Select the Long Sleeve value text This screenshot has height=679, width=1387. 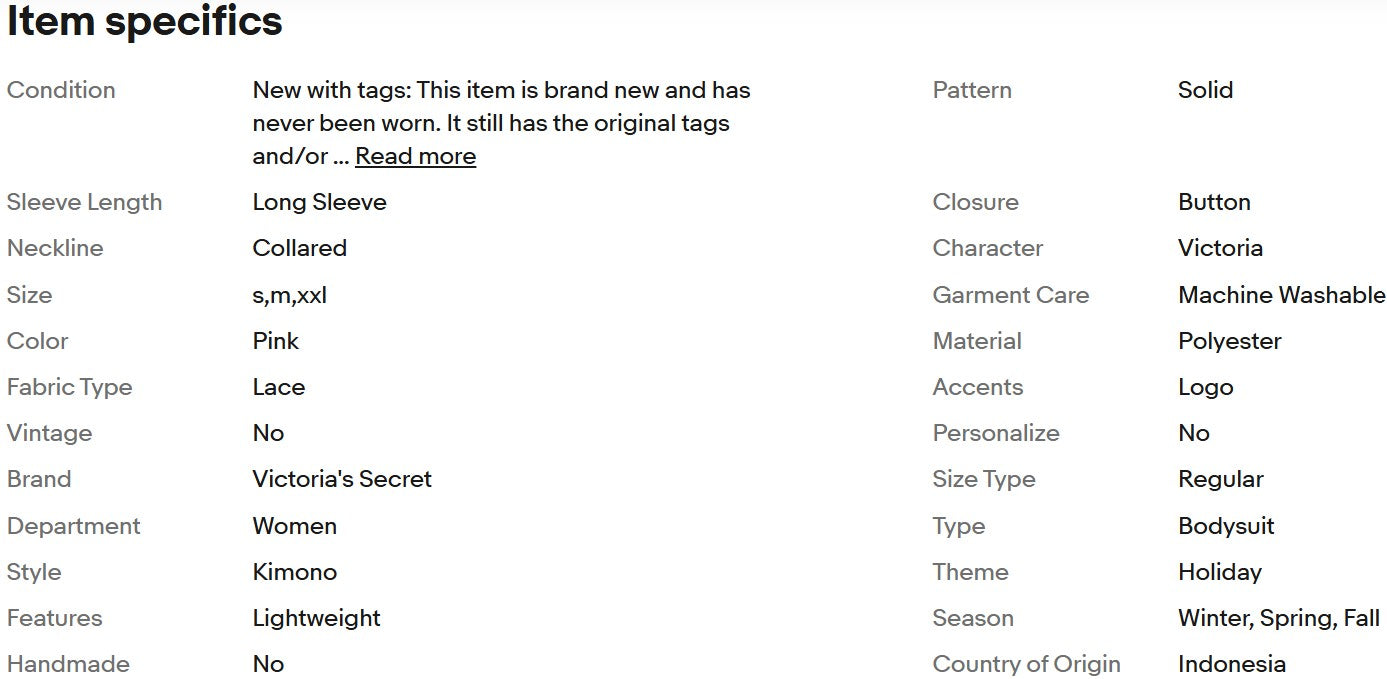click(319, 202)
